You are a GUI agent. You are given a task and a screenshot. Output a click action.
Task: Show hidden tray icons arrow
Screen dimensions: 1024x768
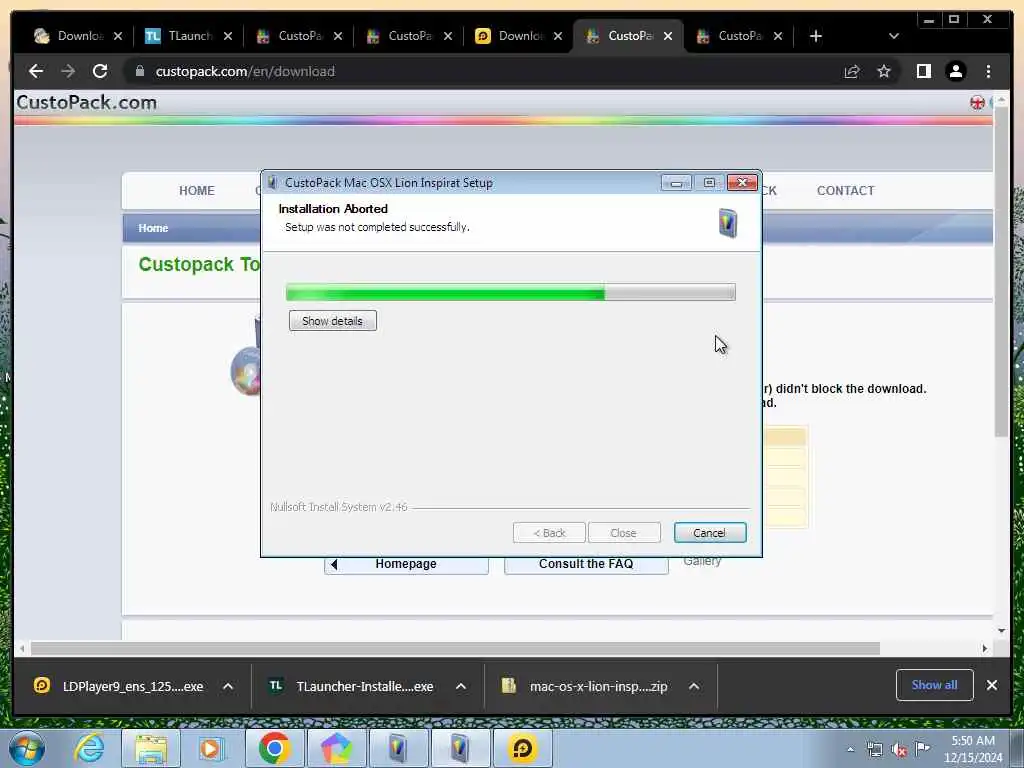point(850,749)
